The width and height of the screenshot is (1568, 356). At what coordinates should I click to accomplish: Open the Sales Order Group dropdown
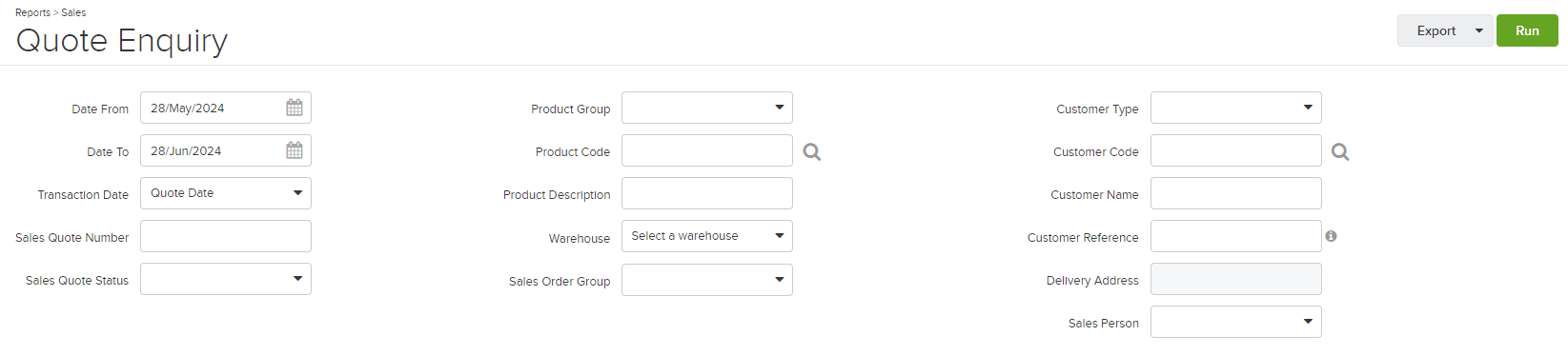pyautogui.click(x=707, y=280)
